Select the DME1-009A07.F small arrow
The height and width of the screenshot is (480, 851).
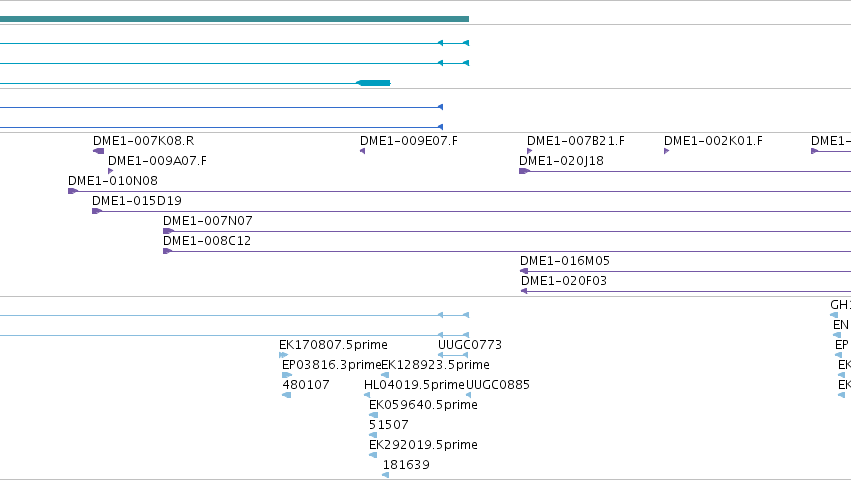click(x=111, y=171)
